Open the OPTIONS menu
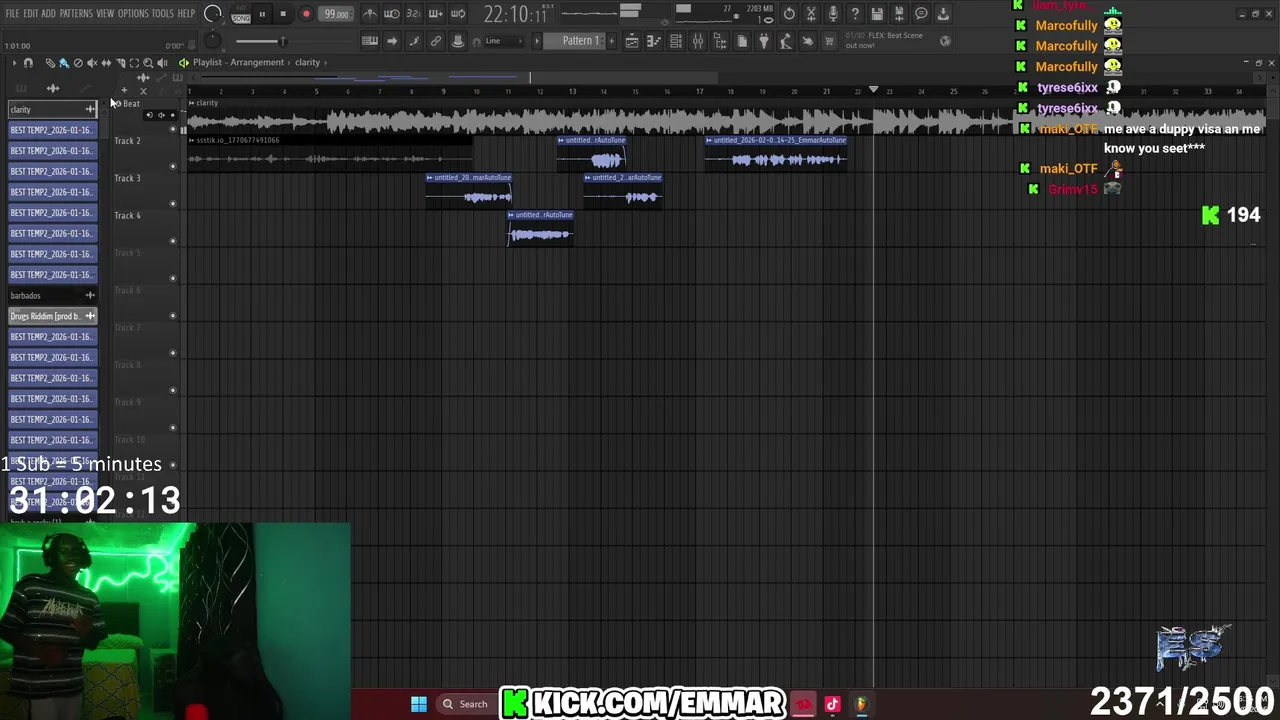This screenshot has width=1280, height=720. (133, 14)
